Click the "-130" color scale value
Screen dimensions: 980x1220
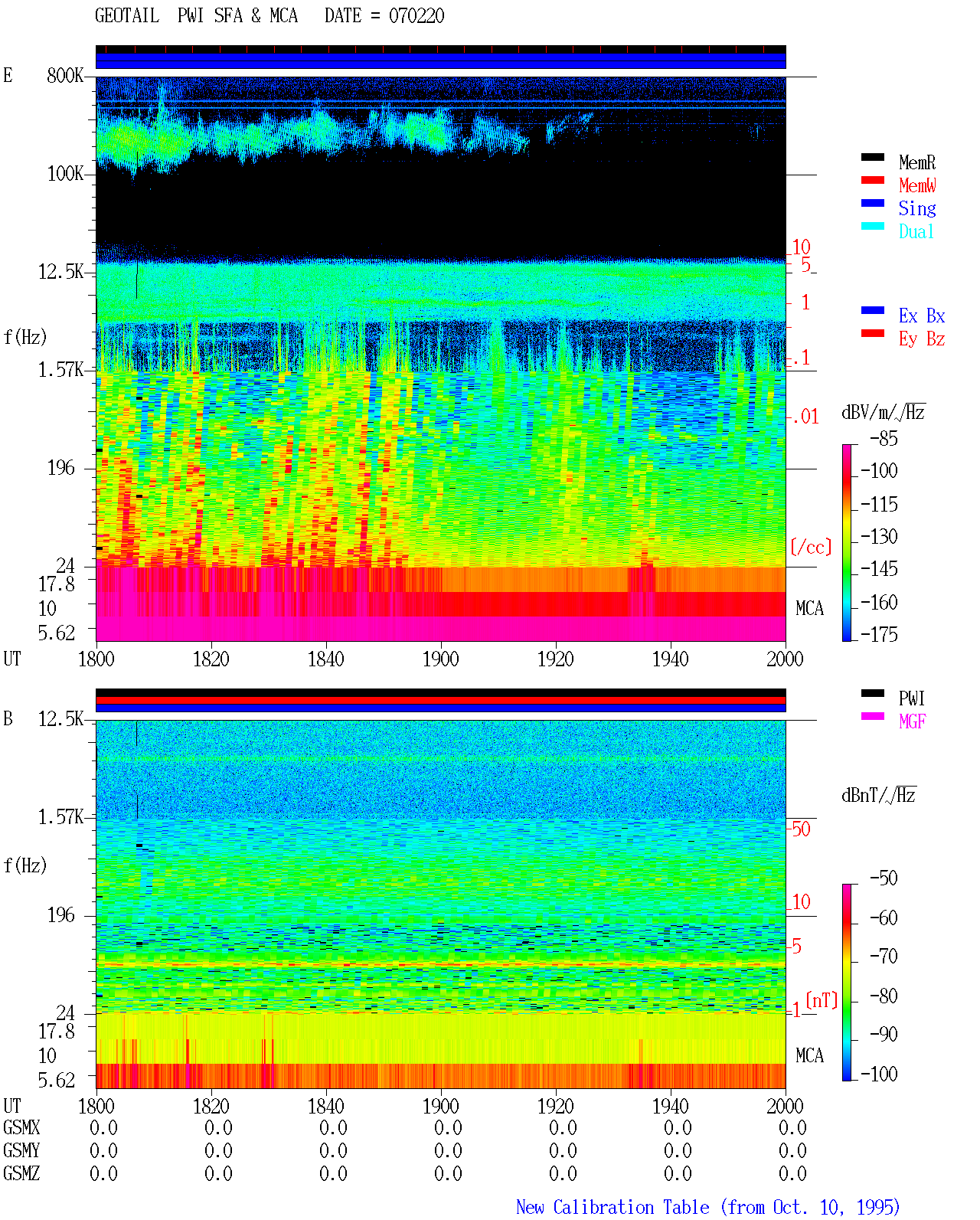[879, 536]
